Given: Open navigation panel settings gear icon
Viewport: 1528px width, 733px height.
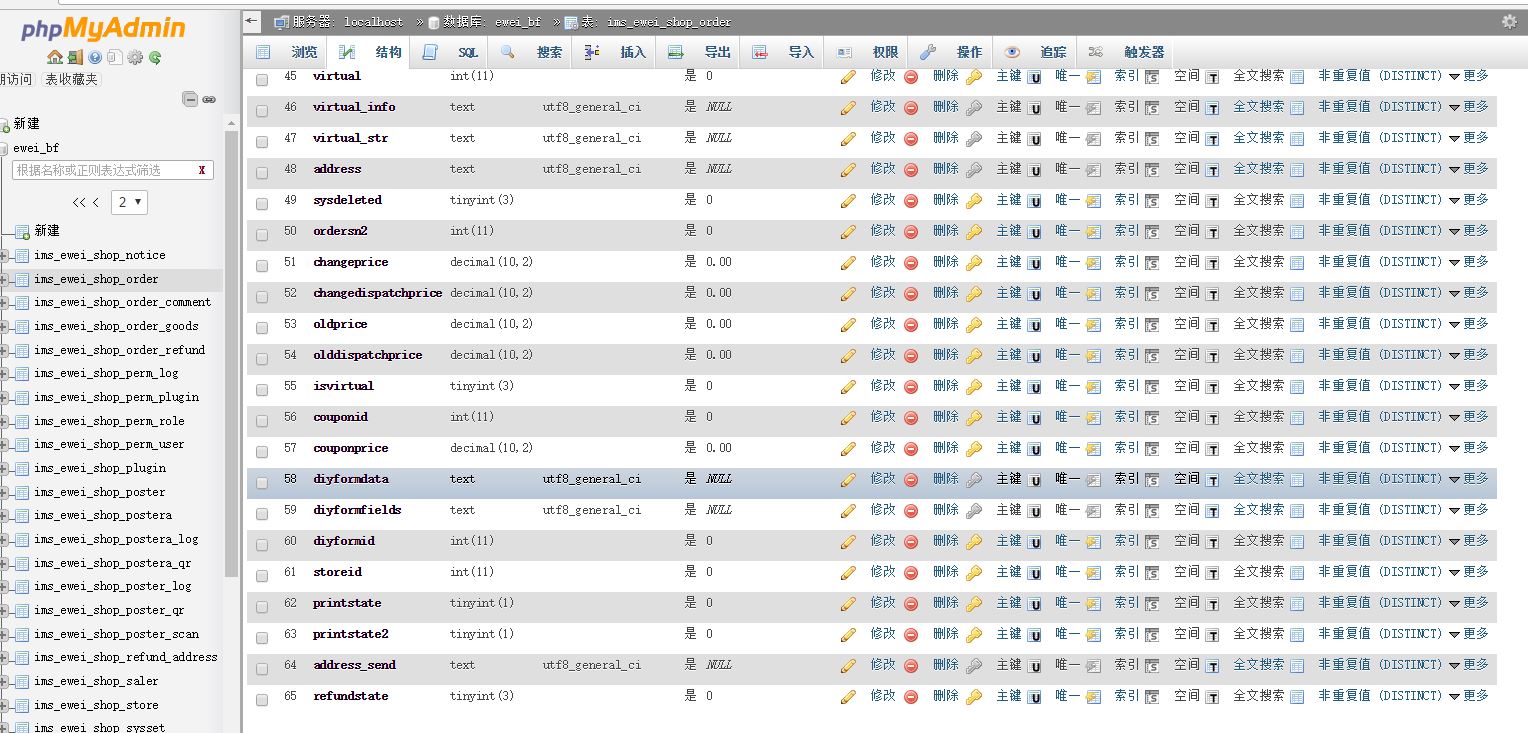Looking at the screenshot, I should tap(135, 57).
